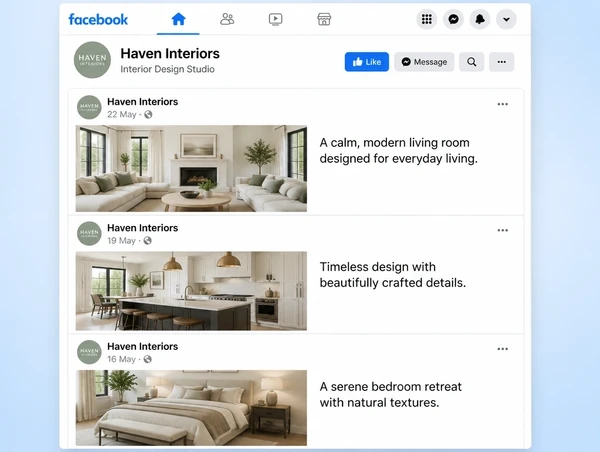The width and height of the screenshot is (600, 452).
Task: Open the living room photo
Action: (x=191, y=168)
